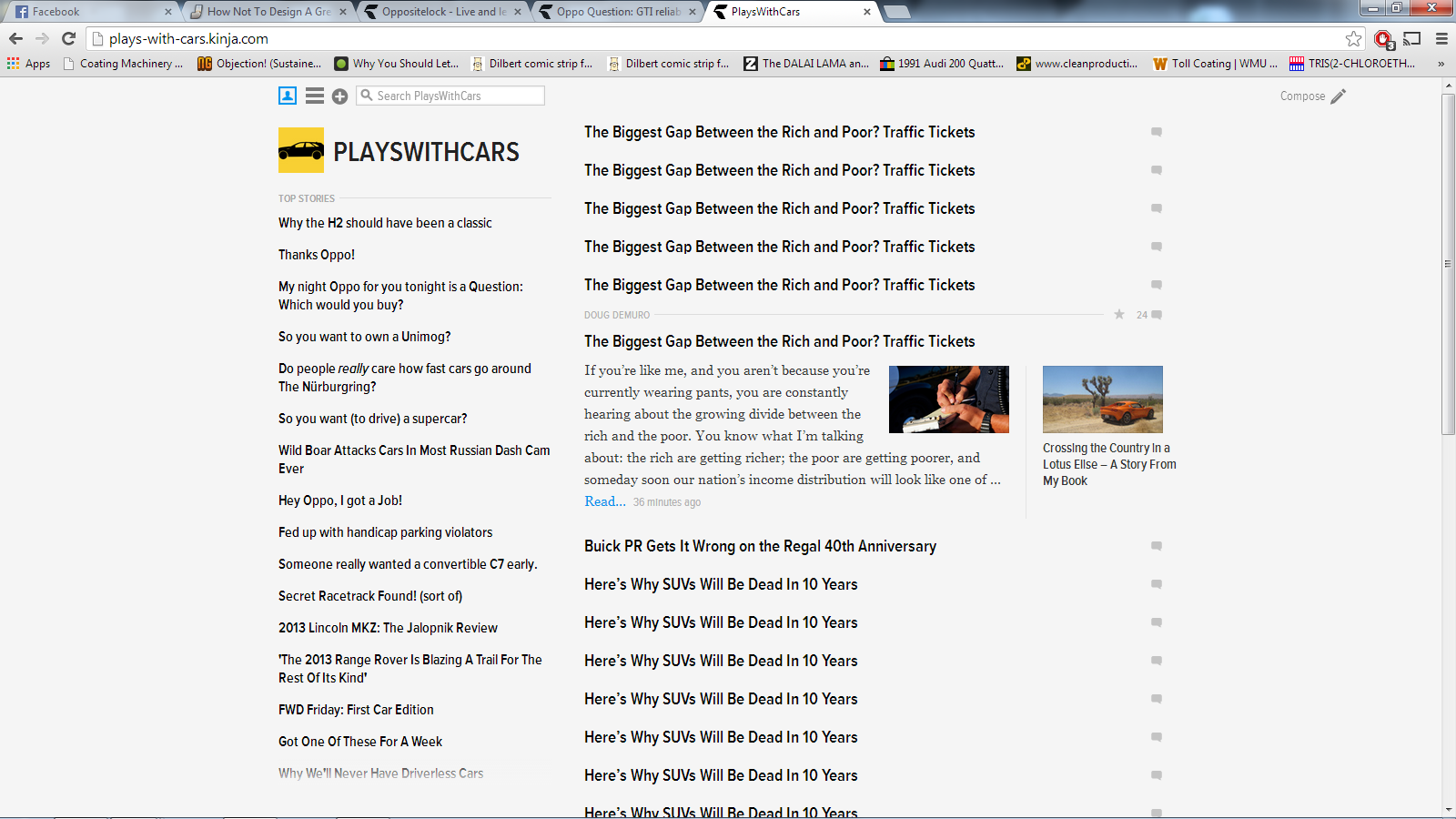Open Why You Should Let bookmark
This screenshot has height=819, width=1456.
(x=397, y=64)
